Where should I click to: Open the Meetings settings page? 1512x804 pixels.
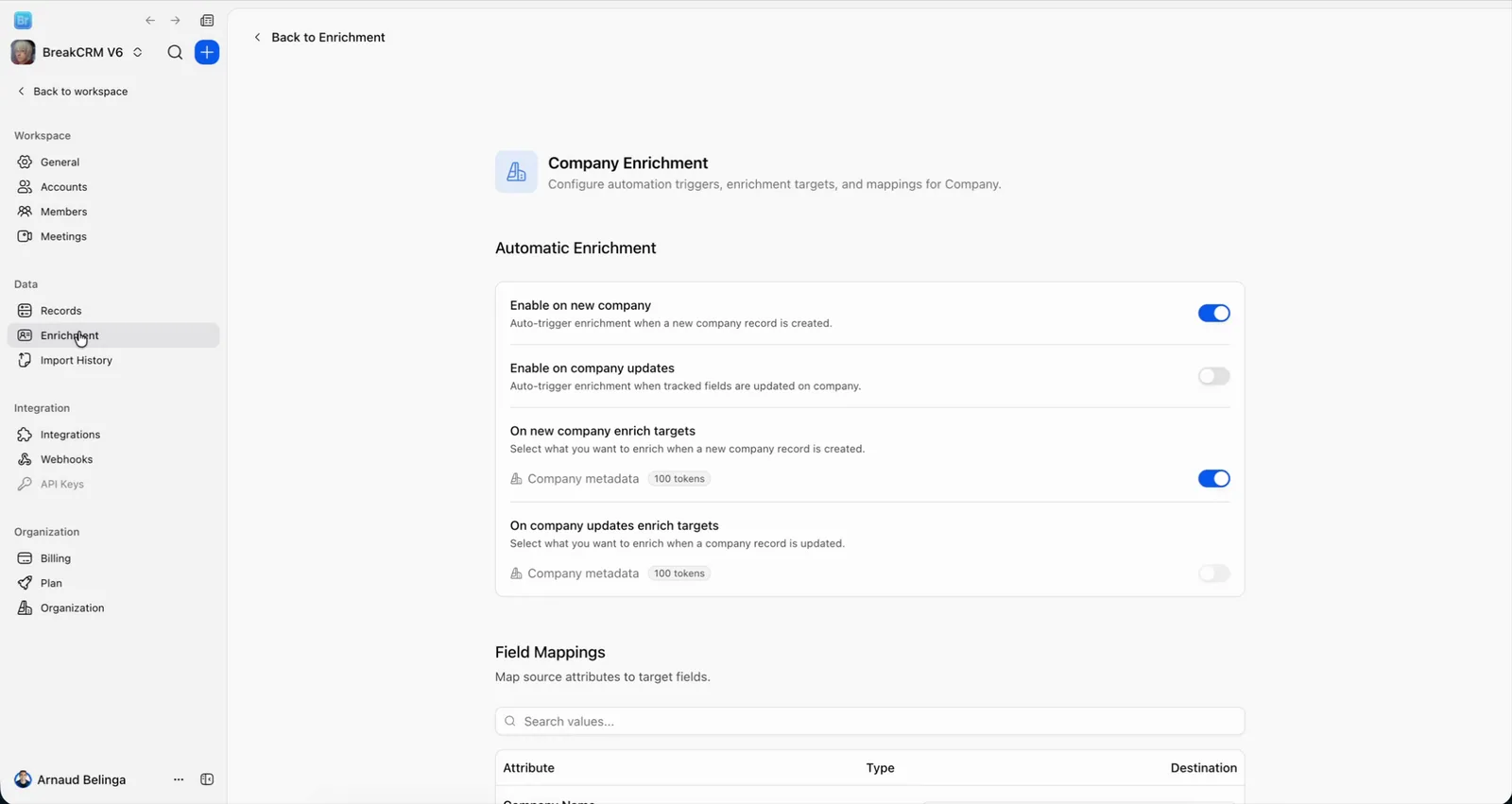(x=113, y=236)
